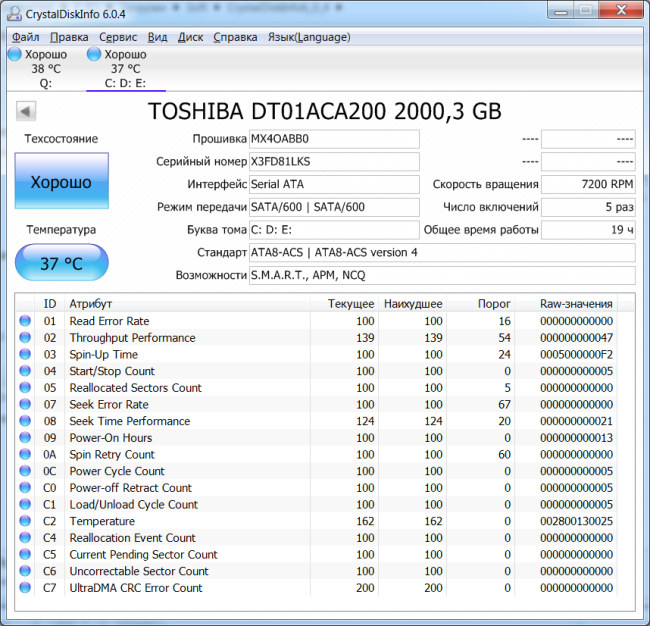Open the Язык(Language) menu
Image resolution: width=650 pixels, height=626 pixels.
coord(308,37)
